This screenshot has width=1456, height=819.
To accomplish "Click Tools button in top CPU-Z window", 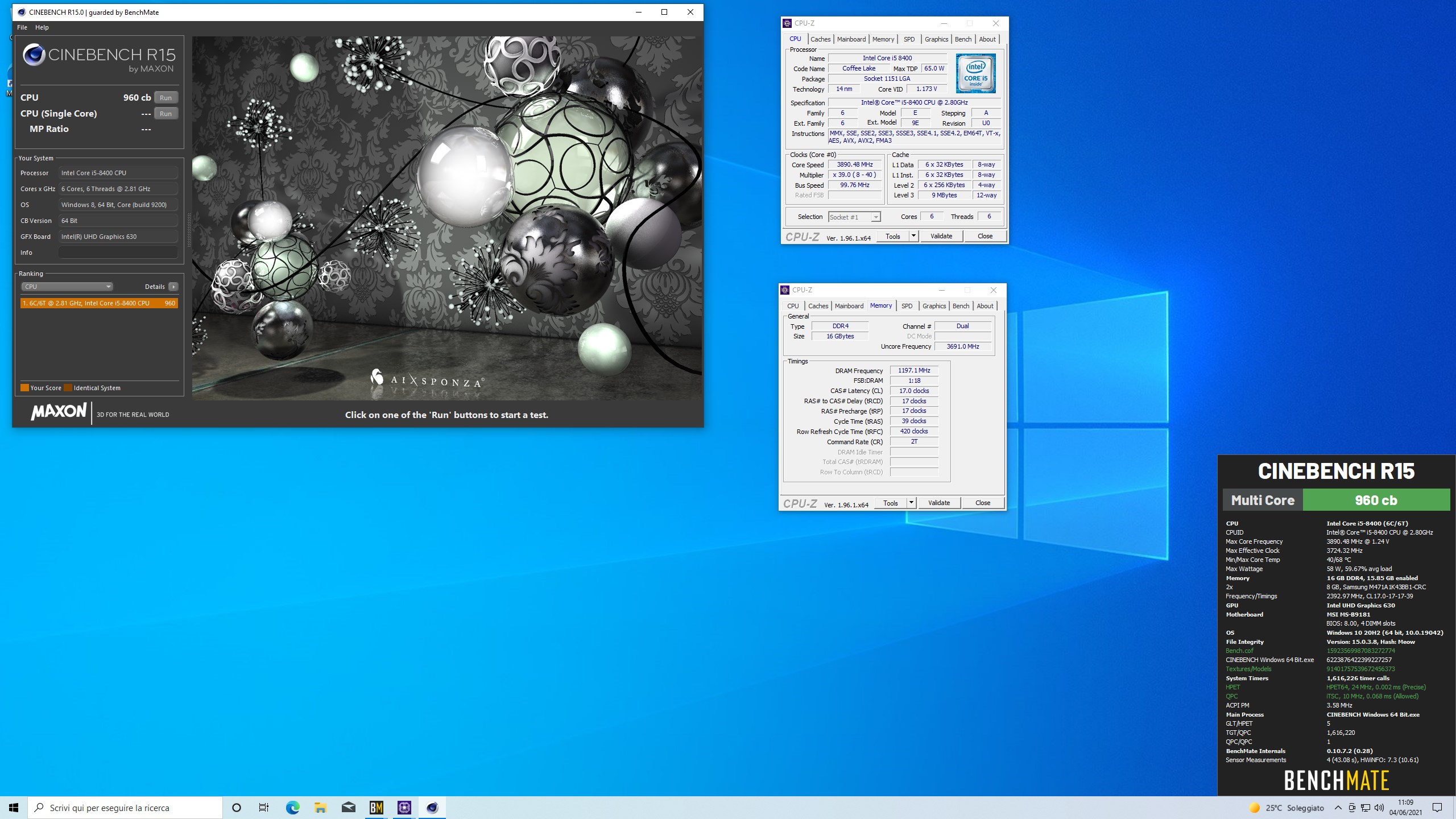I will pos(892,236).
